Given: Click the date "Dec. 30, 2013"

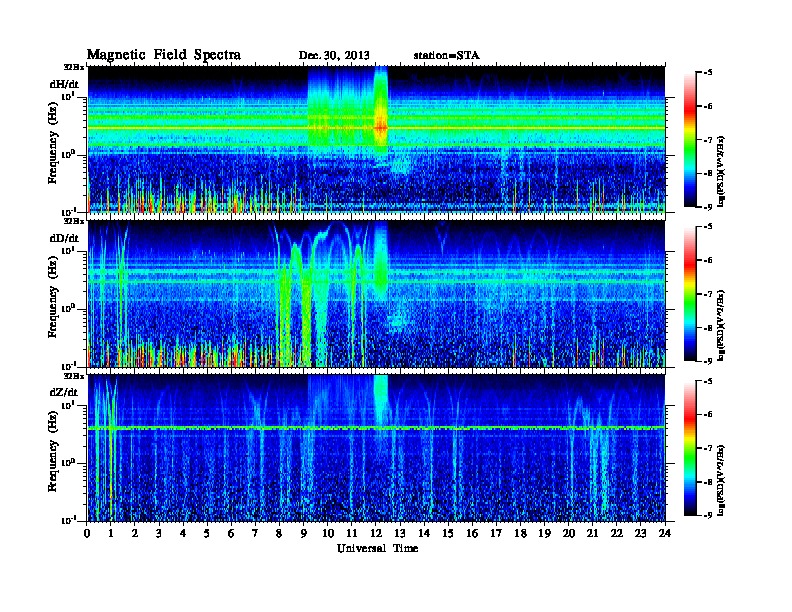Looking at the screenshot, I should click(334, 56).
